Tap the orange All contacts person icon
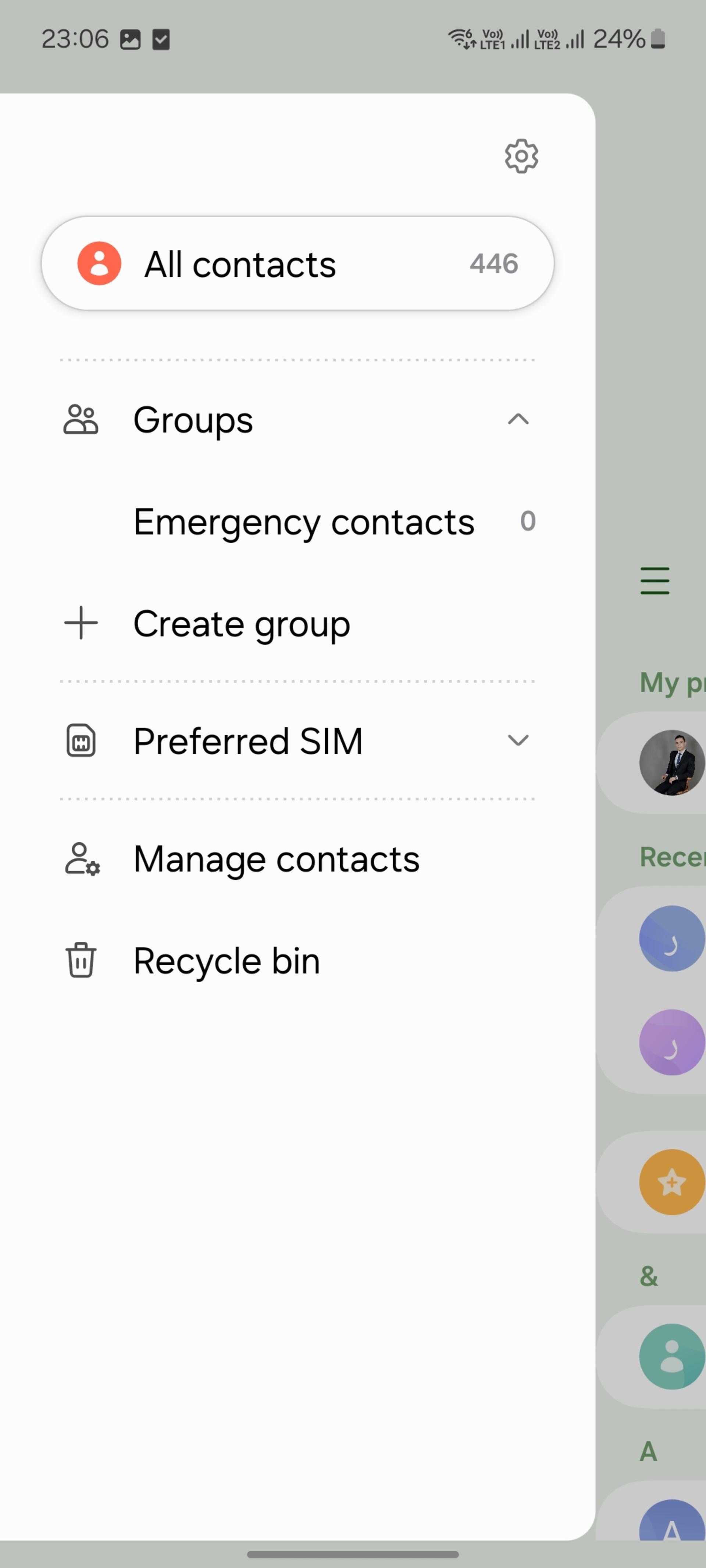The height and width of the screenshot is (1568, 706). pyautogui.click(x=99, y=263)
